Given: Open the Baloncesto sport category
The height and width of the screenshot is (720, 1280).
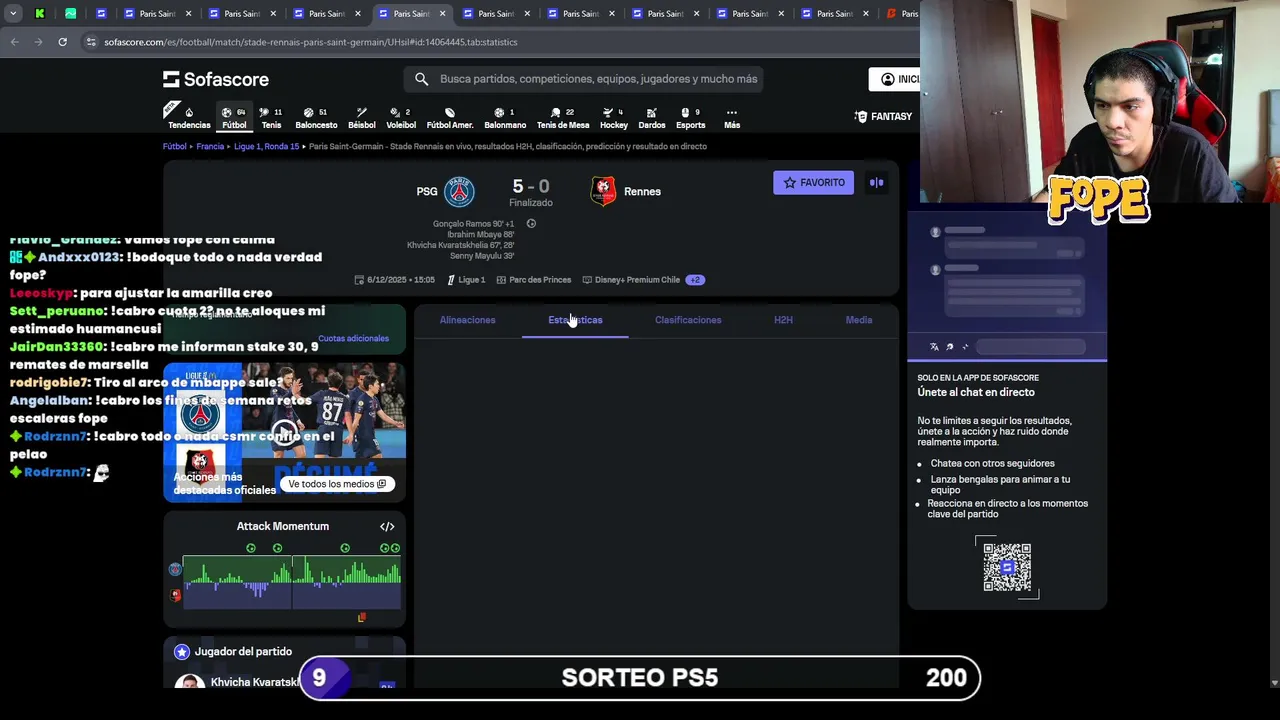Looking at the screenshot, I should (x=316, y=117).
